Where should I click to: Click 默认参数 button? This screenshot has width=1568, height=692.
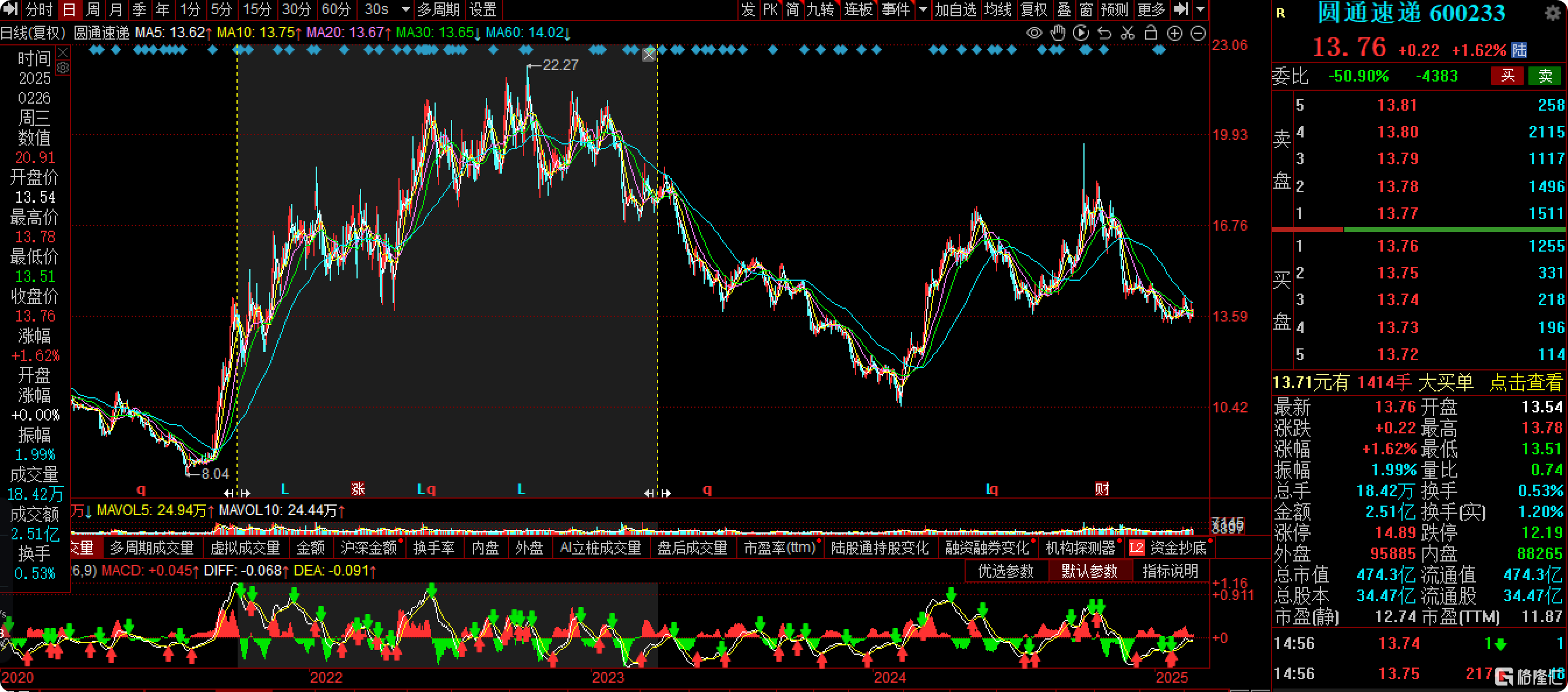click(x=1090, y=571)
